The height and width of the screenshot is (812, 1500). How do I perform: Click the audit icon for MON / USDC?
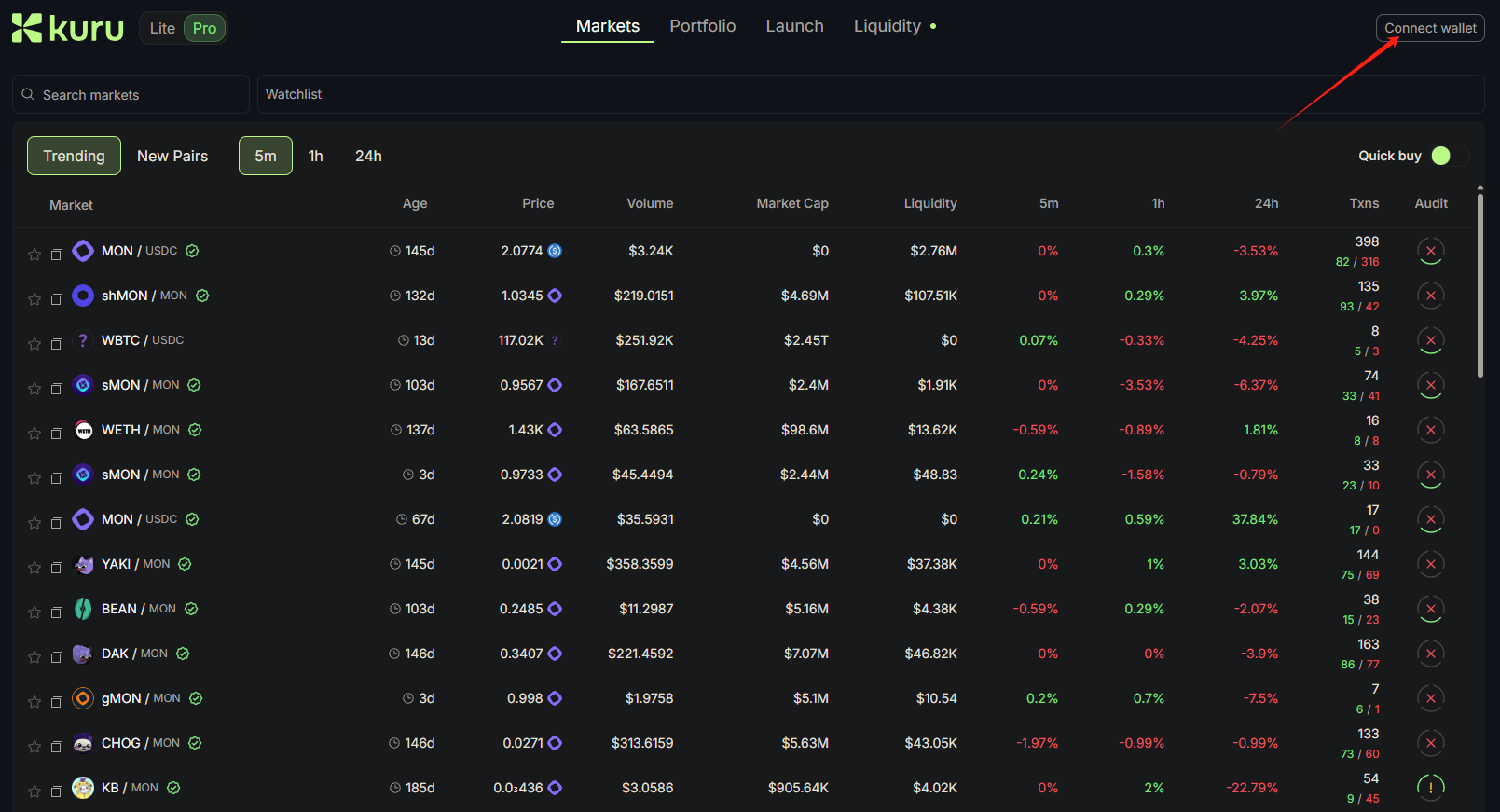click(1430, 251)
